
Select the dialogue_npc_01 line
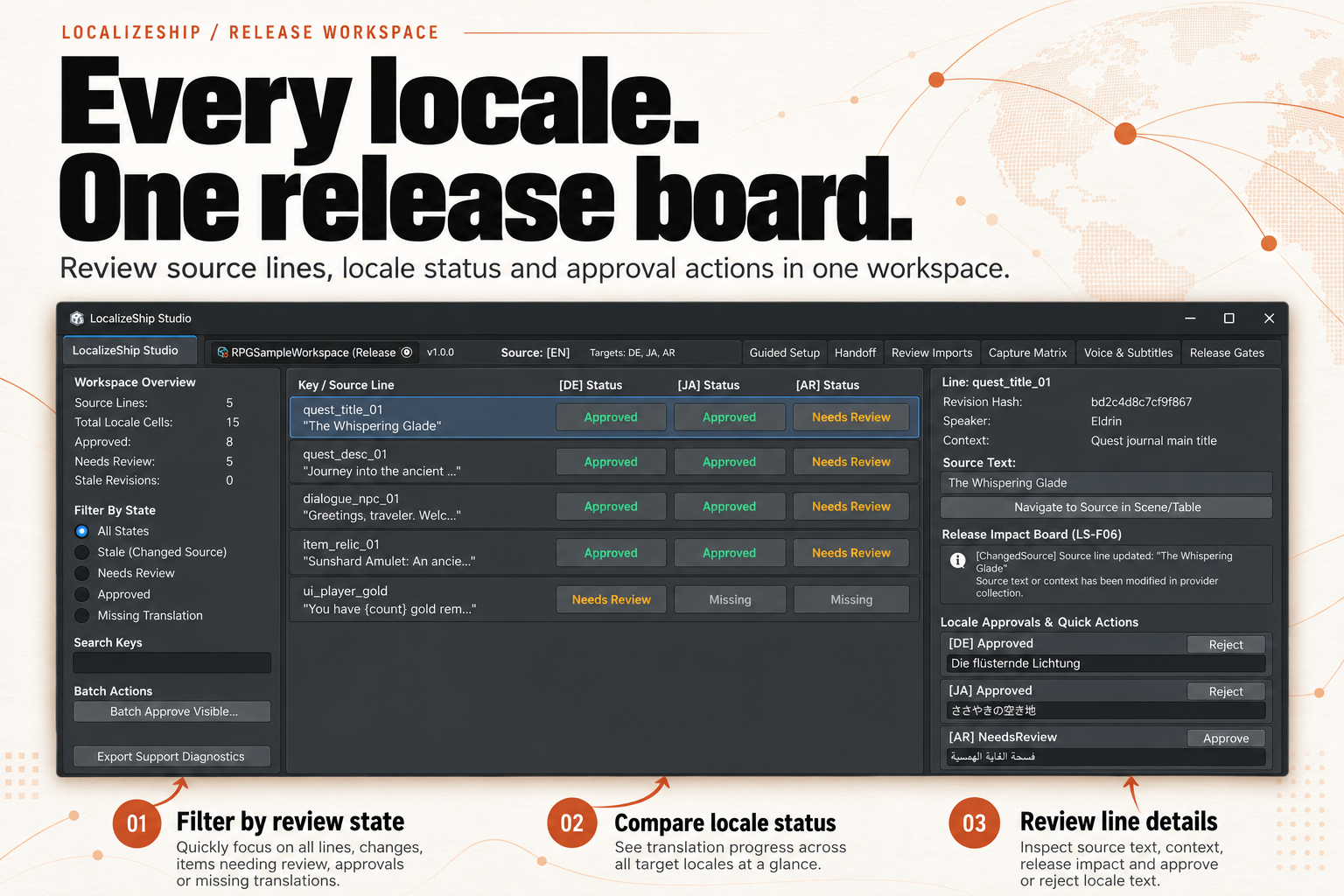[x=604, y=507]
